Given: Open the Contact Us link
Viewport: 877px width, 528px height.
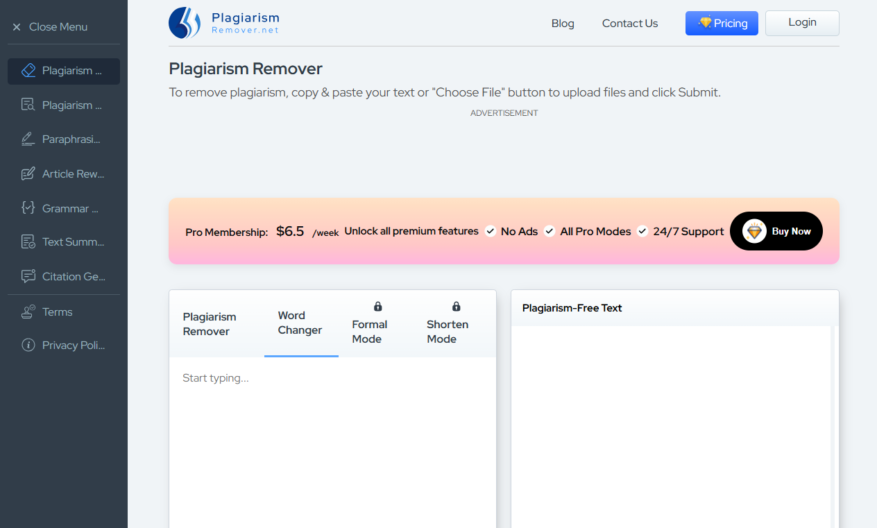Looking at the screenshot, I should pos(630,23).
